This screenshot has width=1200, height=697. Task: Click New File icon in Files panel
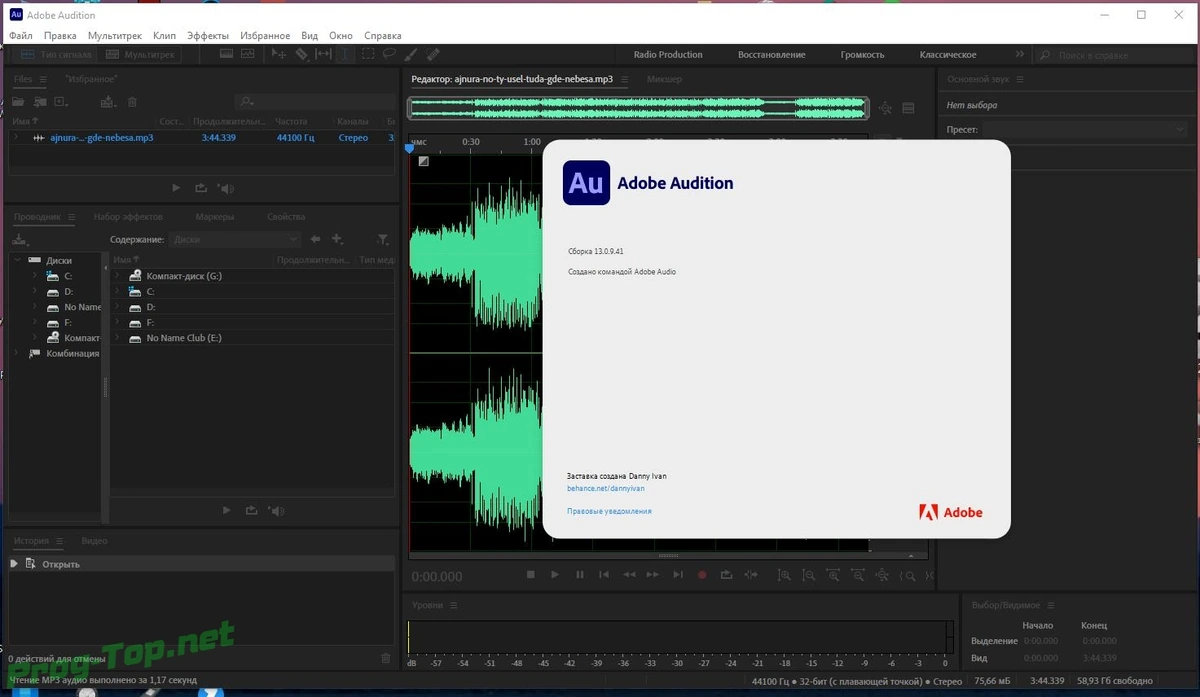click(61, 102)
